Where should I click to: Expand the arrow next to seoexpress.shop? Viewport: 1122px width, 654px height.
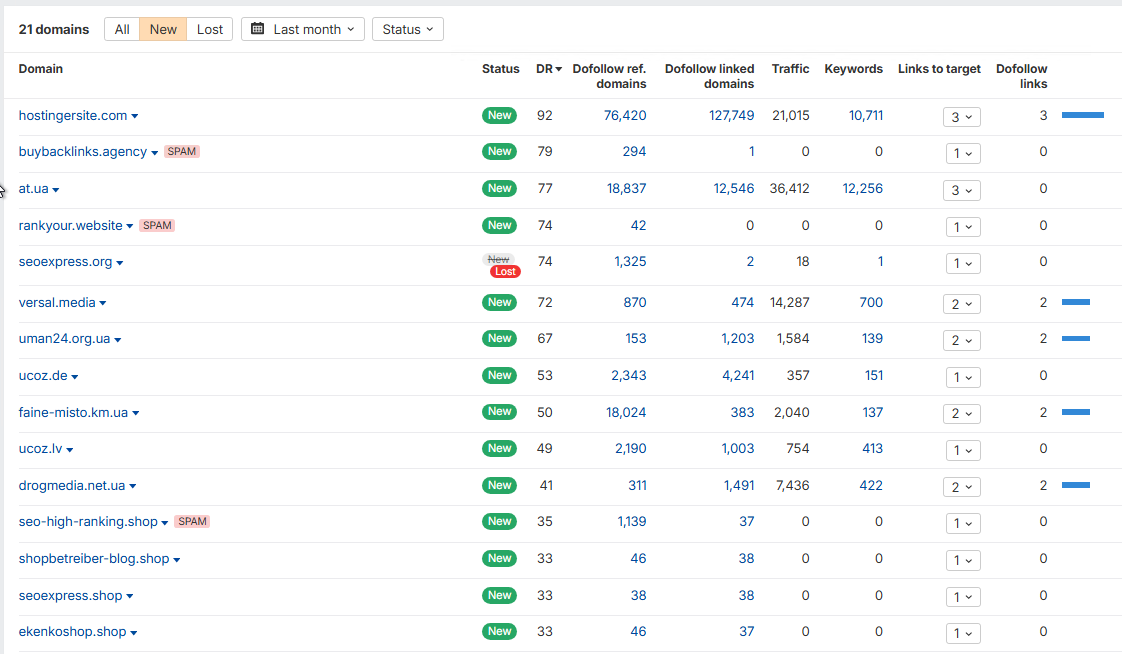(x=130, y=597)
